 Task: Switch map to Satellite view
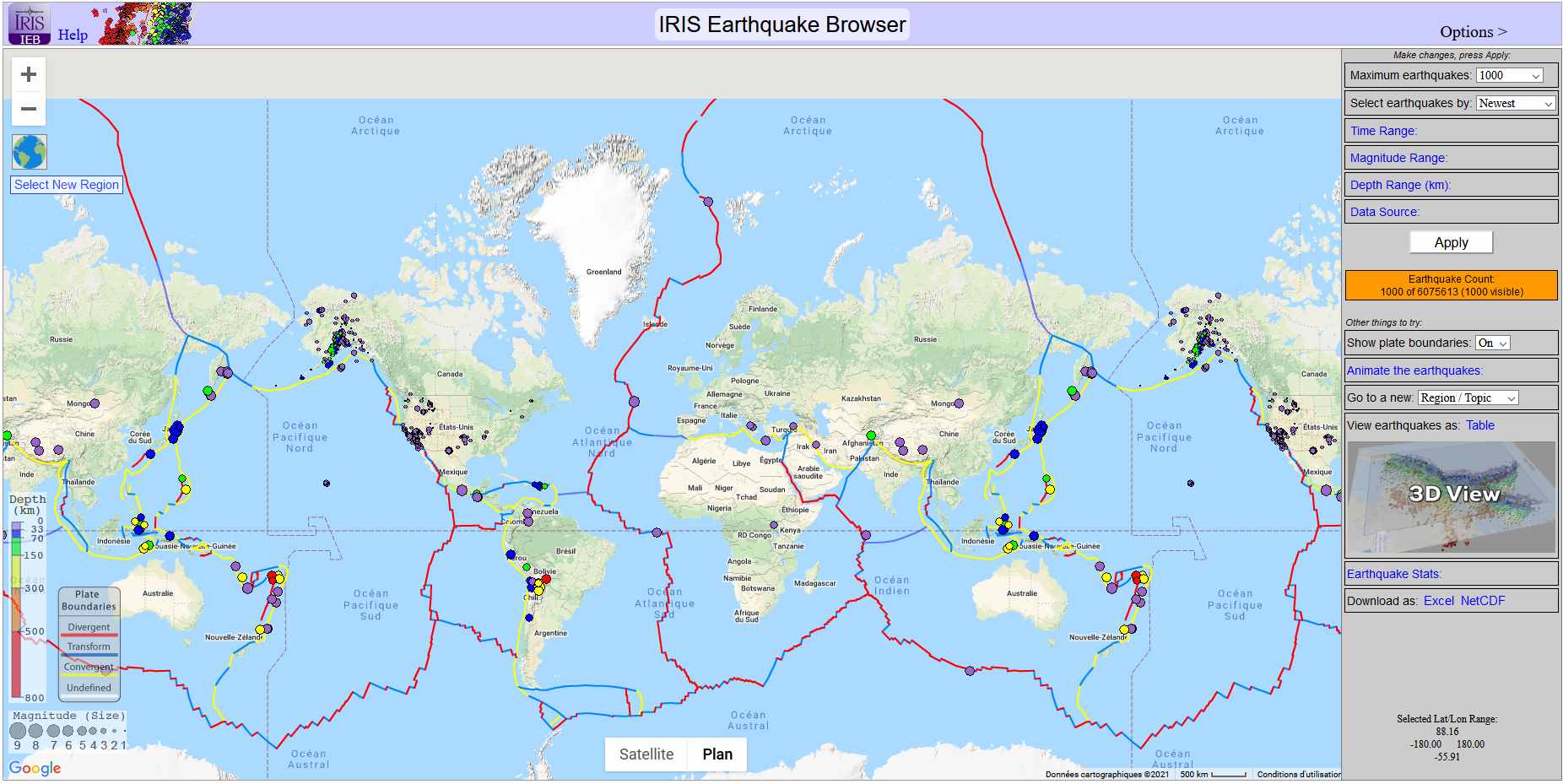(646, 754)
